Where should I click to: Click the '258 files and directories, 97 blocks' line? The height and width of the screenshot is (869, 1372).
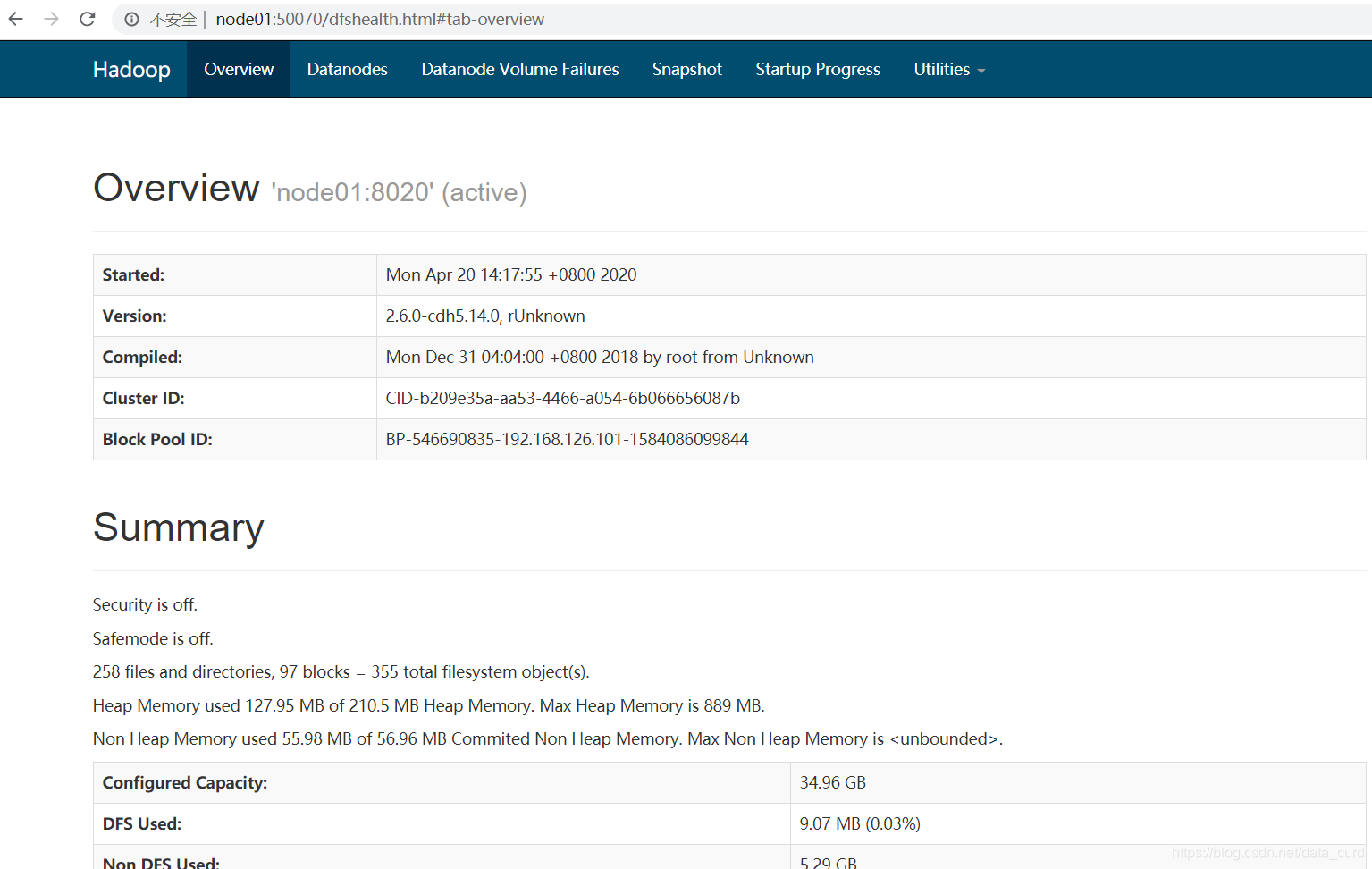[x=341, y=672]
